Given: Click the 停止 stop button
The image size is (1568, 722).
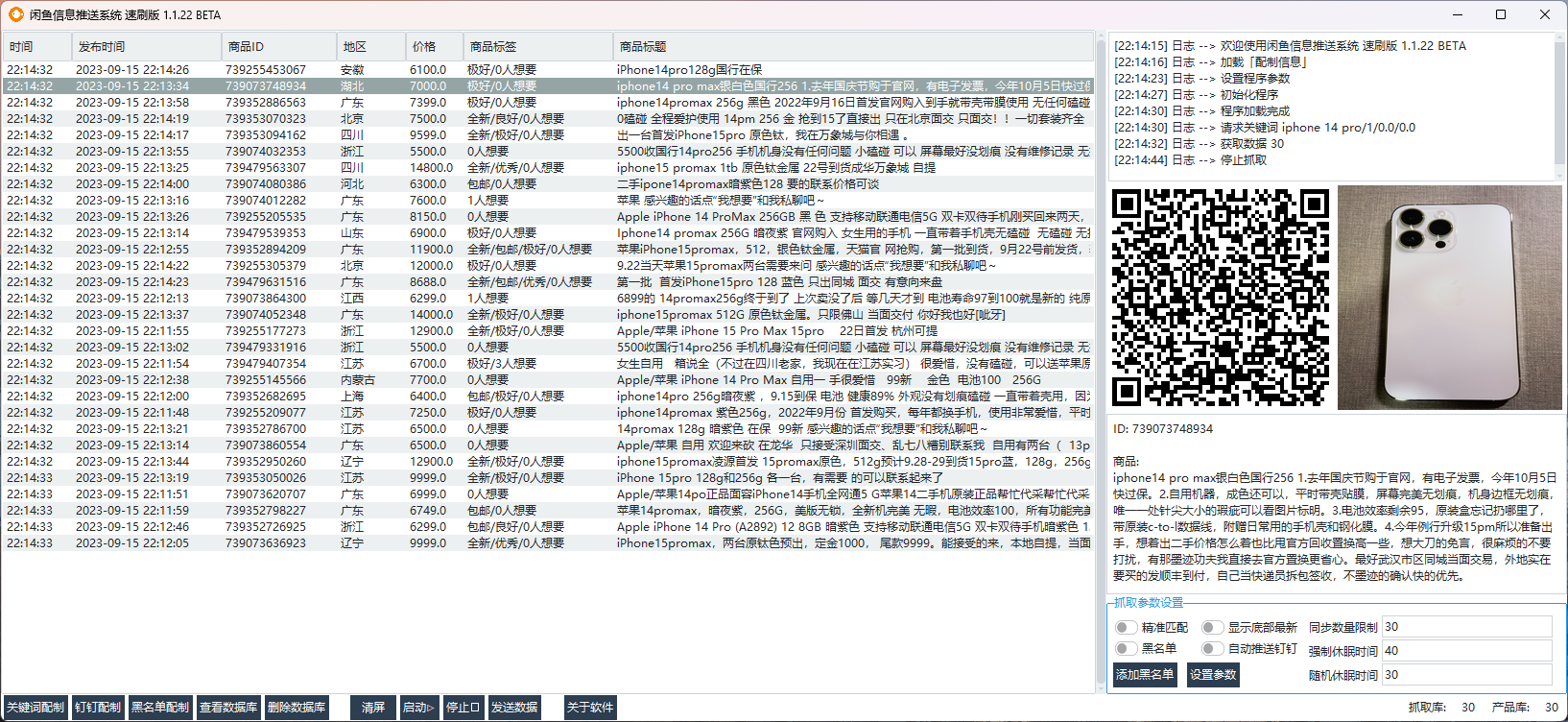Looking at the screenshot, I should (x=463, y=708).
